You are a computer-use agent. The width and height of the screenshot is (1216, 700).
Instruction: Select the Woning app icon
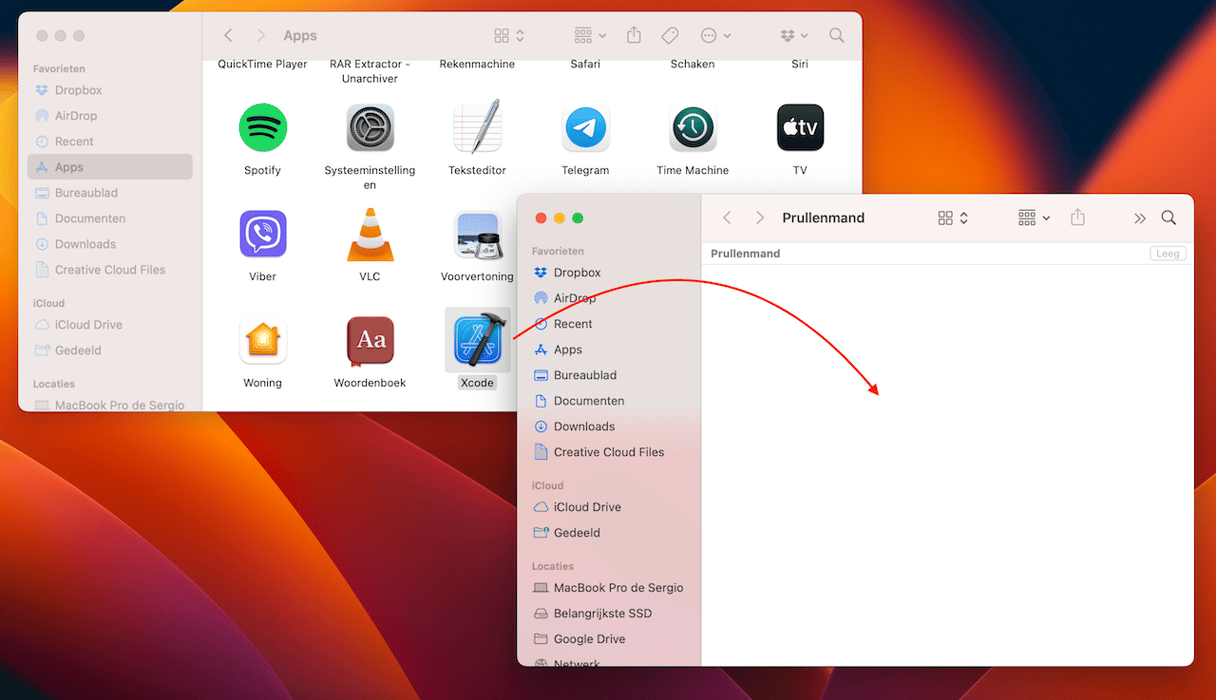263,341
